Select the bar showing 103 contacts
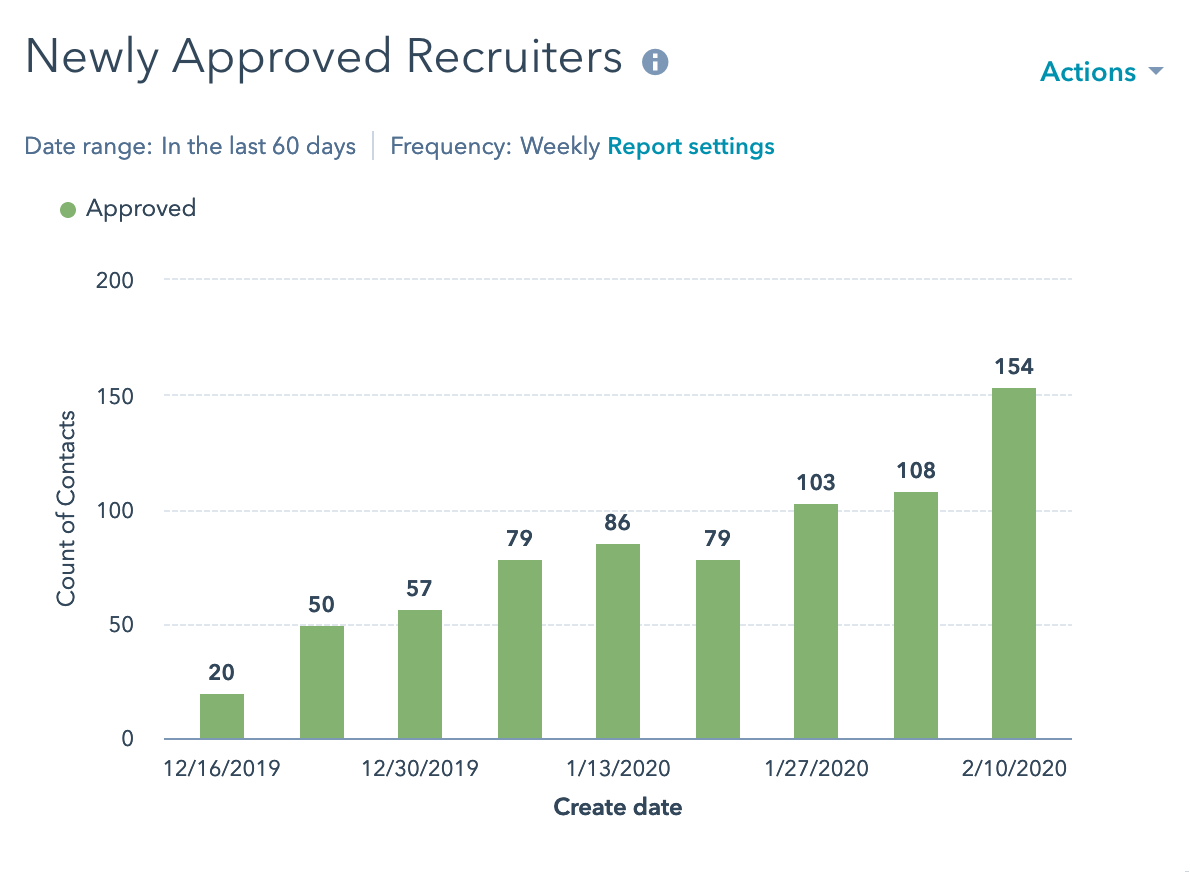The image size is (1190, 872). point(816,622)
